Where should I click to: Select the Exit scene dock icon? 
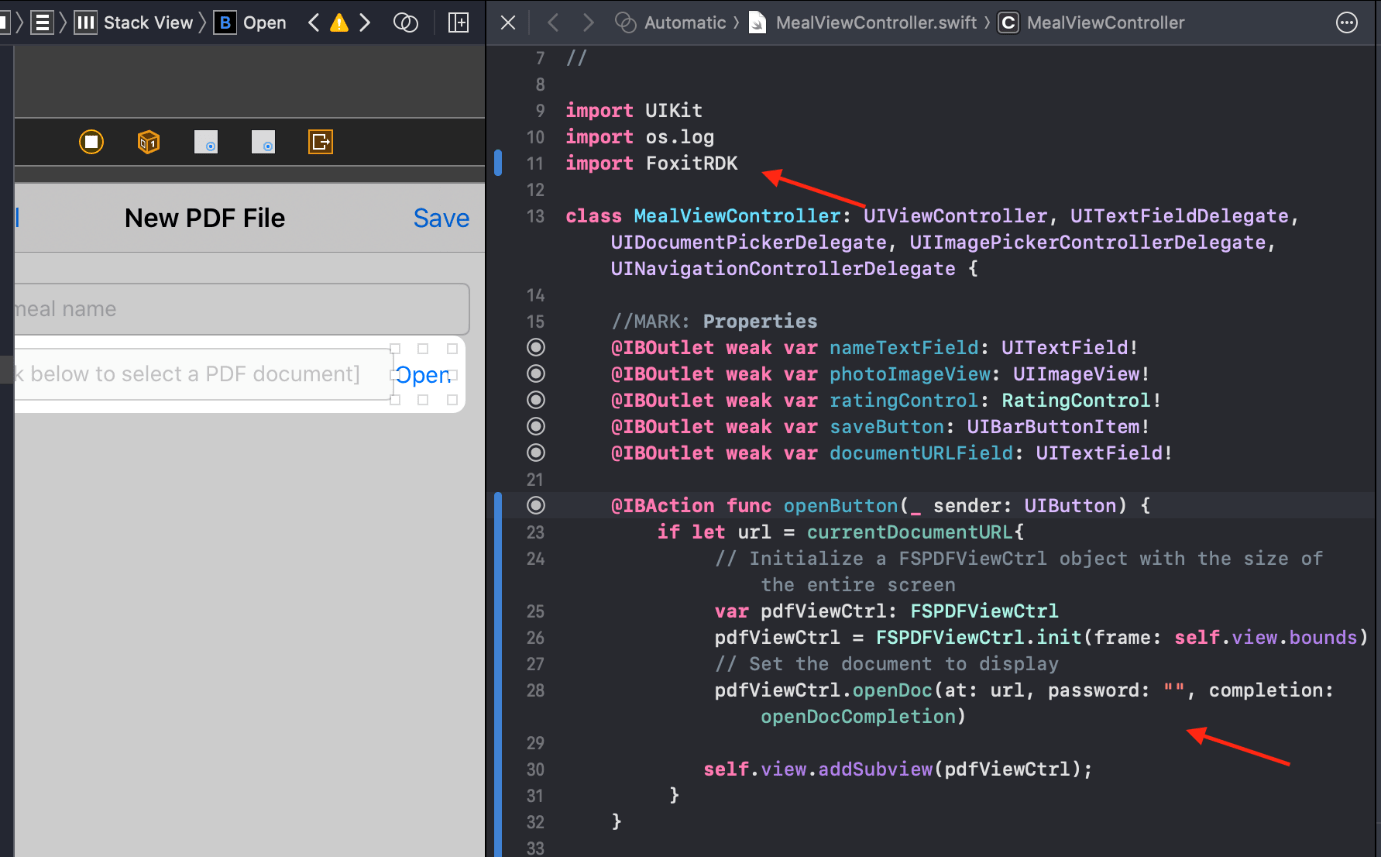[x=320, y=142]
